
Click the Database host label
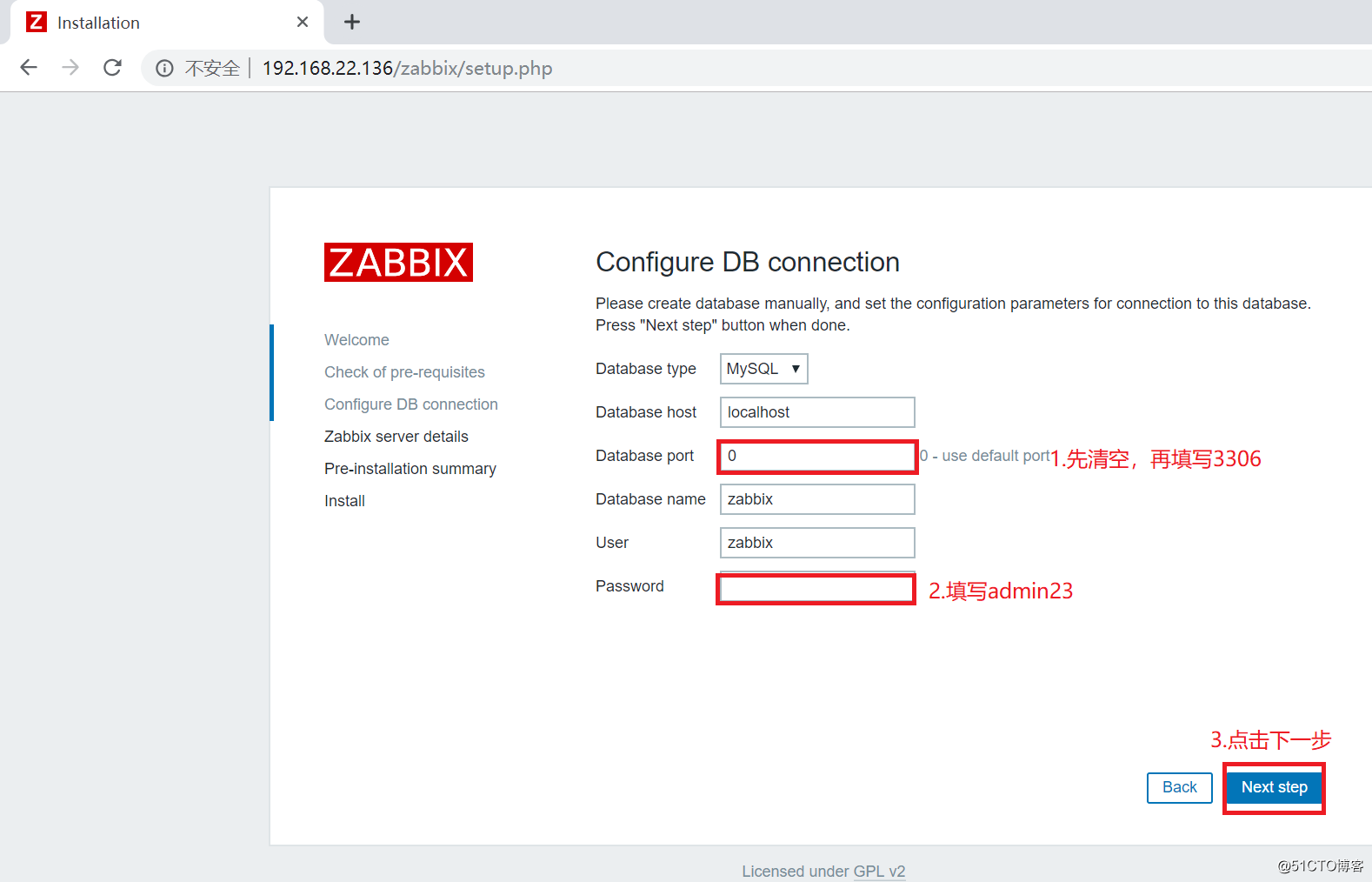coord(645,412)
